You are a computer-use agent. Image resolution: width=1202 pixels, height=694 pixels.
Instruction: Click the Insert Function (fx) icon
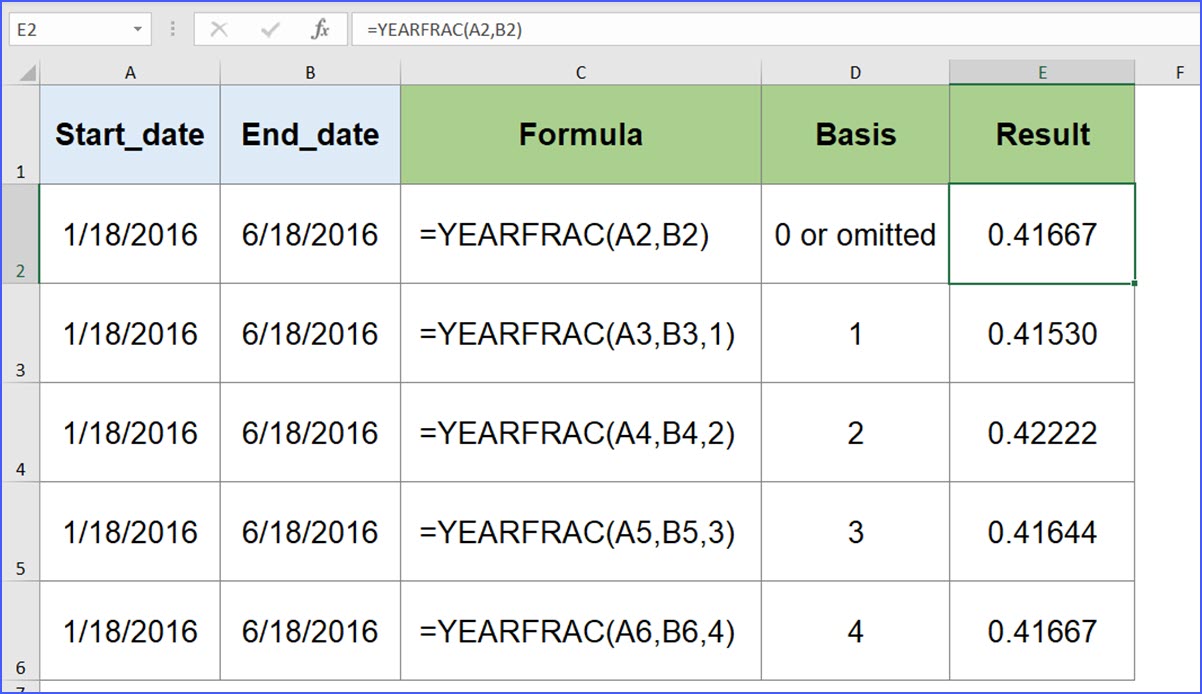[x=320, y=29]
